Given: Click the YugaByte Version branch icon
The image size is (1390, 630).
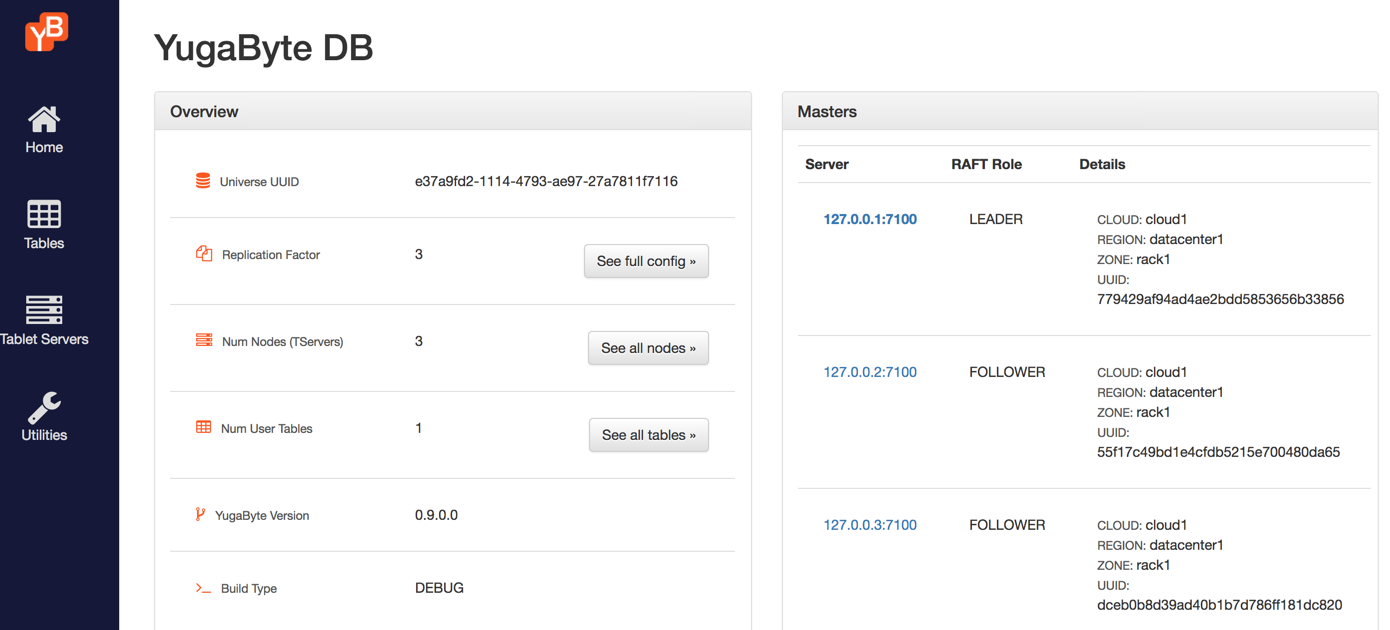Looking at the screenshot, I should [x=201, y=515].
